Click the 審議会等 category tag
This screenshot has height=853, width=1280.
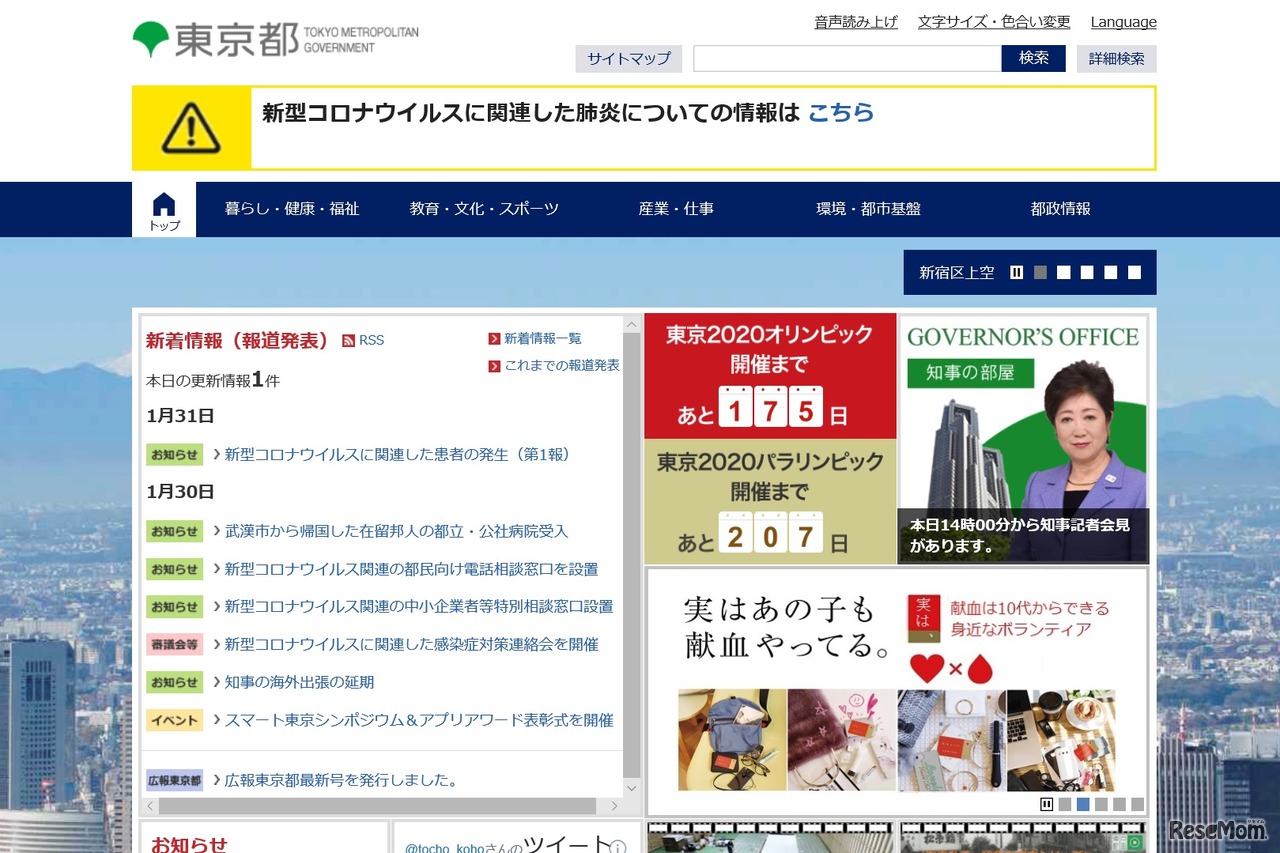point(174,645)
